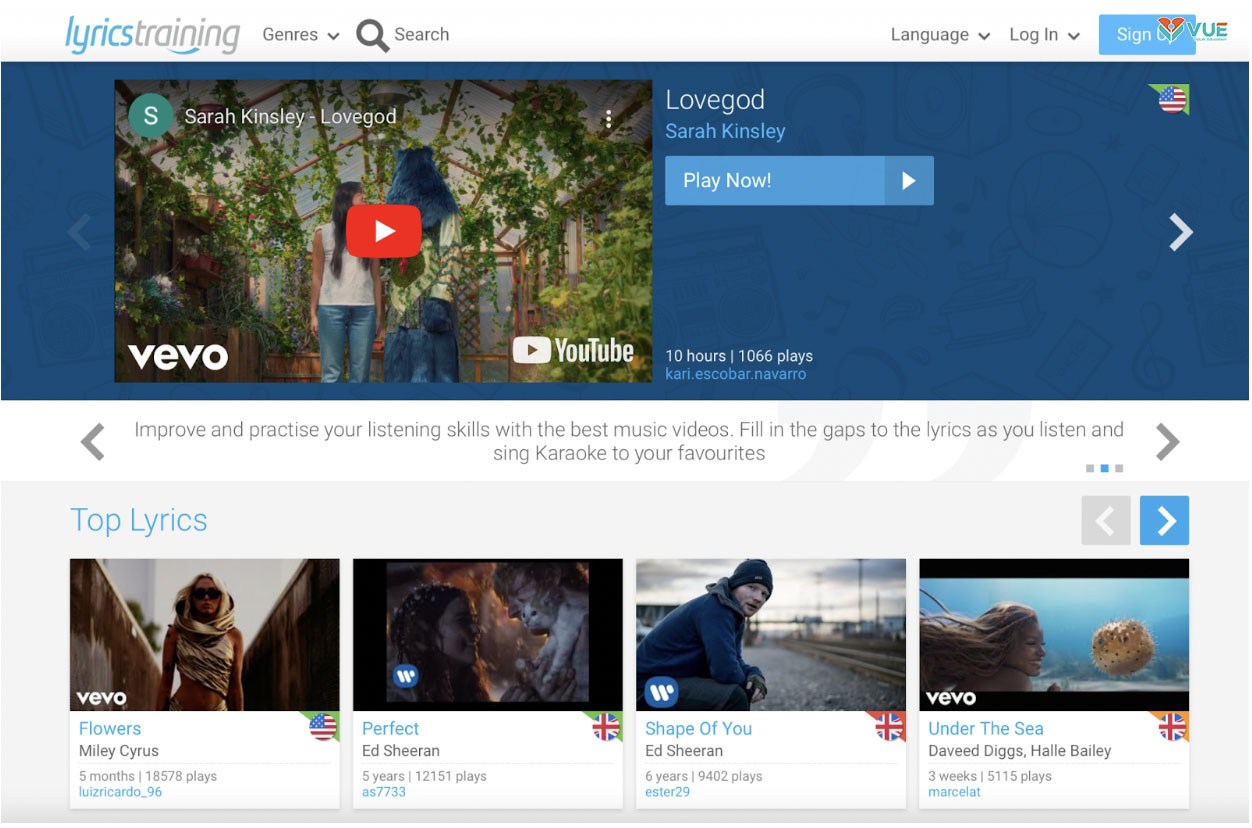Click the '3 weeks | 5115 plays' text
The height and width of the screenshot is (828, 1252).
(x=990, y=776)
